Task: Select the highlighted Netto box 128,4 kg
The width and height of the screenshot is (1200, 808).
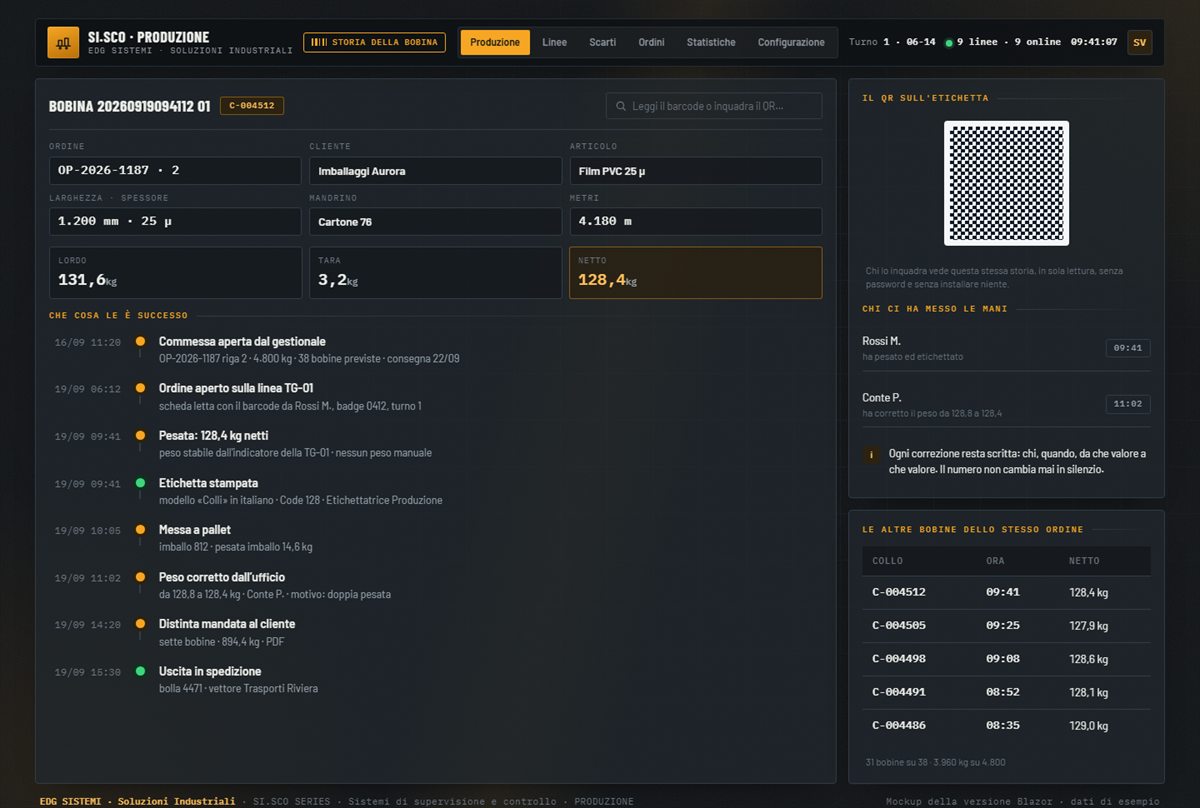Action: (x=696, y=273)
